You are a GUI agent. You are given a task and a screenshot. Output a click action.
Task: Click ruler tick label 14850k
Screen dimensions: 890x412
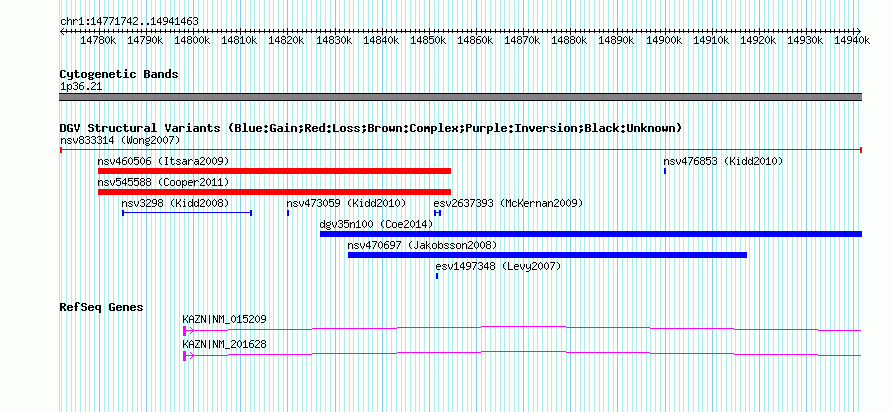428,40
